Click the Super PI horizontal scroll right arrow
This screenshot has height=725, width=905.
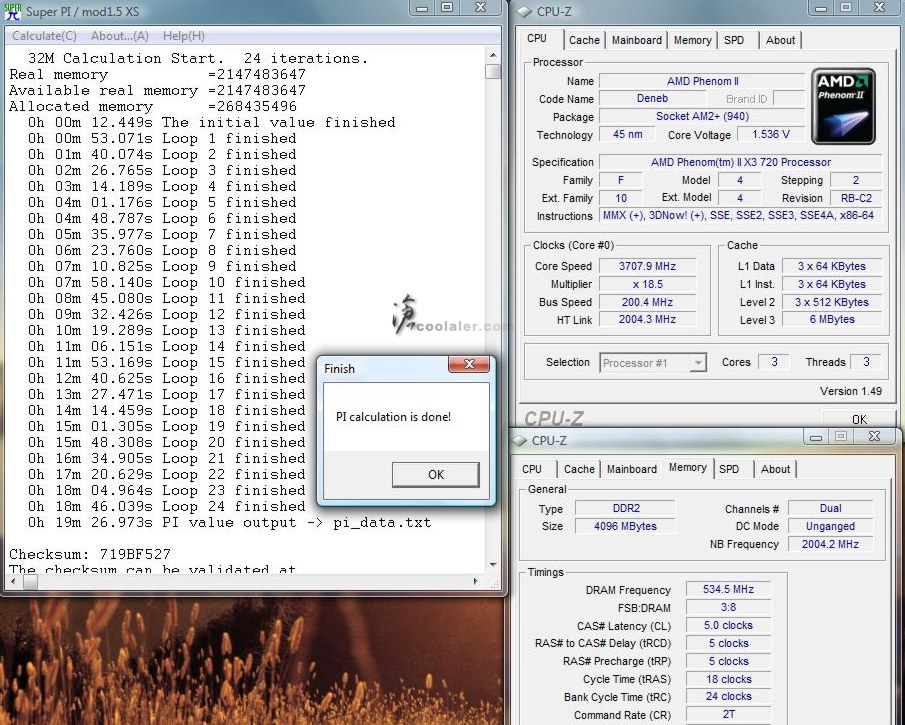pos(475,581)
